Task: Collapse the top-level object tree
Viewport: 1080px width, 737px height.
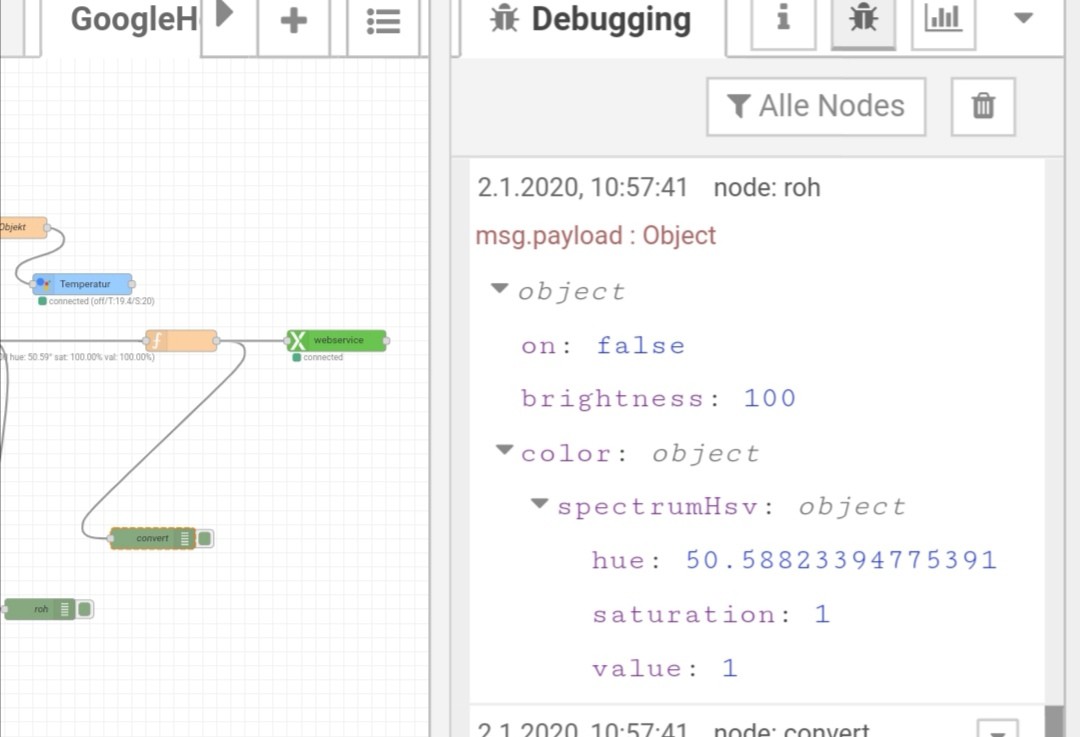Action: click(499, 289)
